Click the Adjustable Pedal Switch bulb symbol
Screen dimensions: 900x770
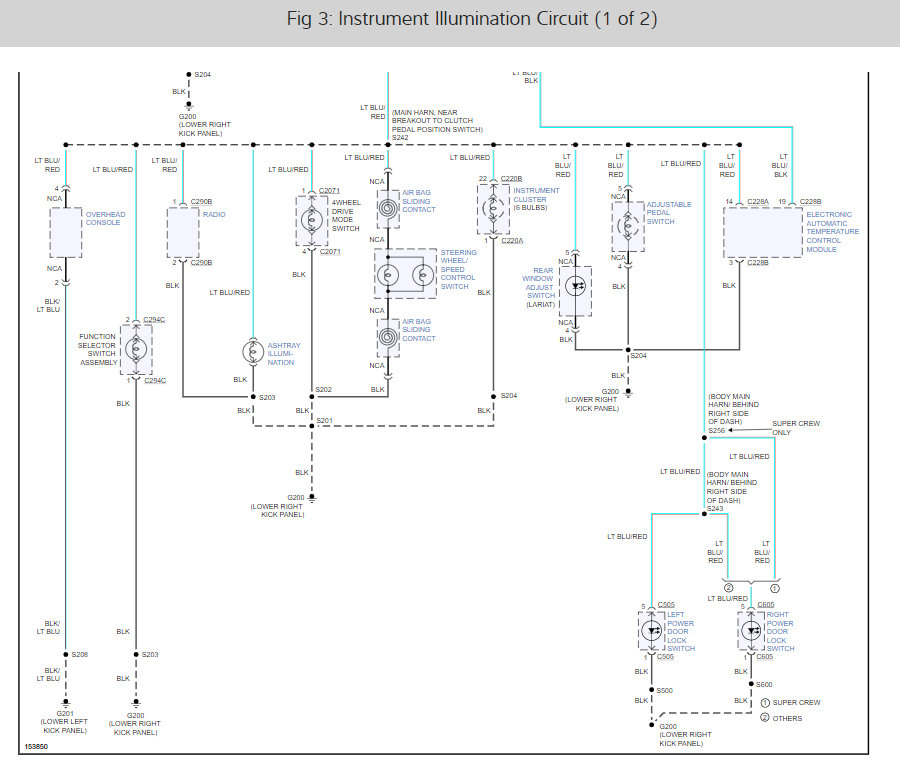click(x=628, y=226)
